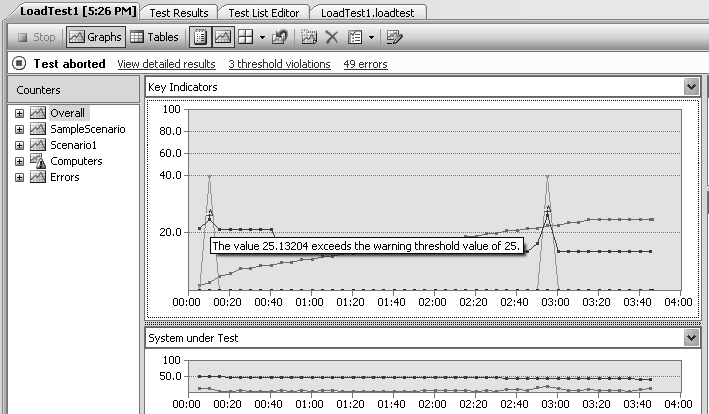The width and height of the screenshot is (709, 414).
Task: Click the four-pane graph layout icon
Action: click(x=246, y=37)
